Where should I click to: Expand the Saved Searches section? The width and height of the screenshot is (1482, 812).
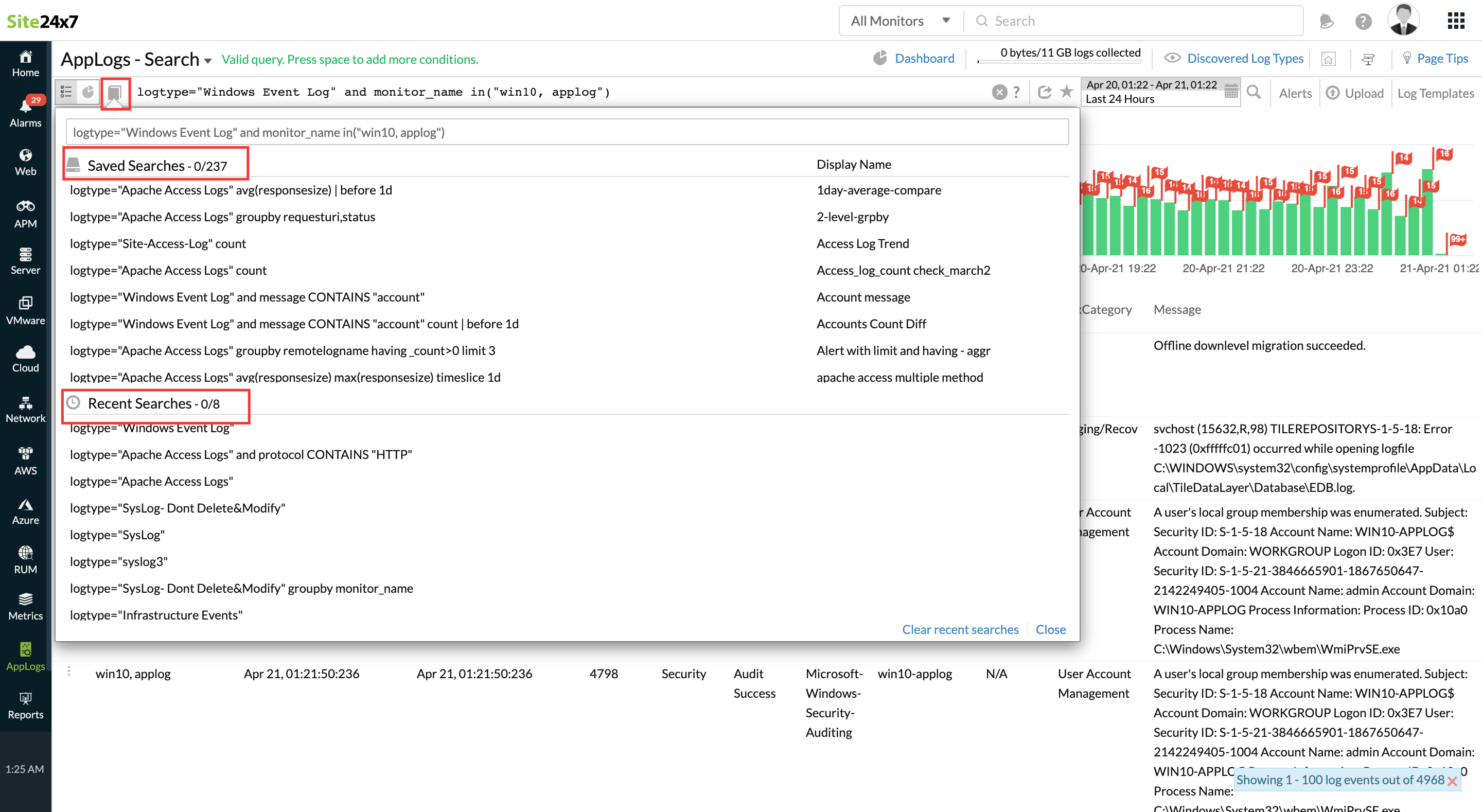tap(155, 164)
